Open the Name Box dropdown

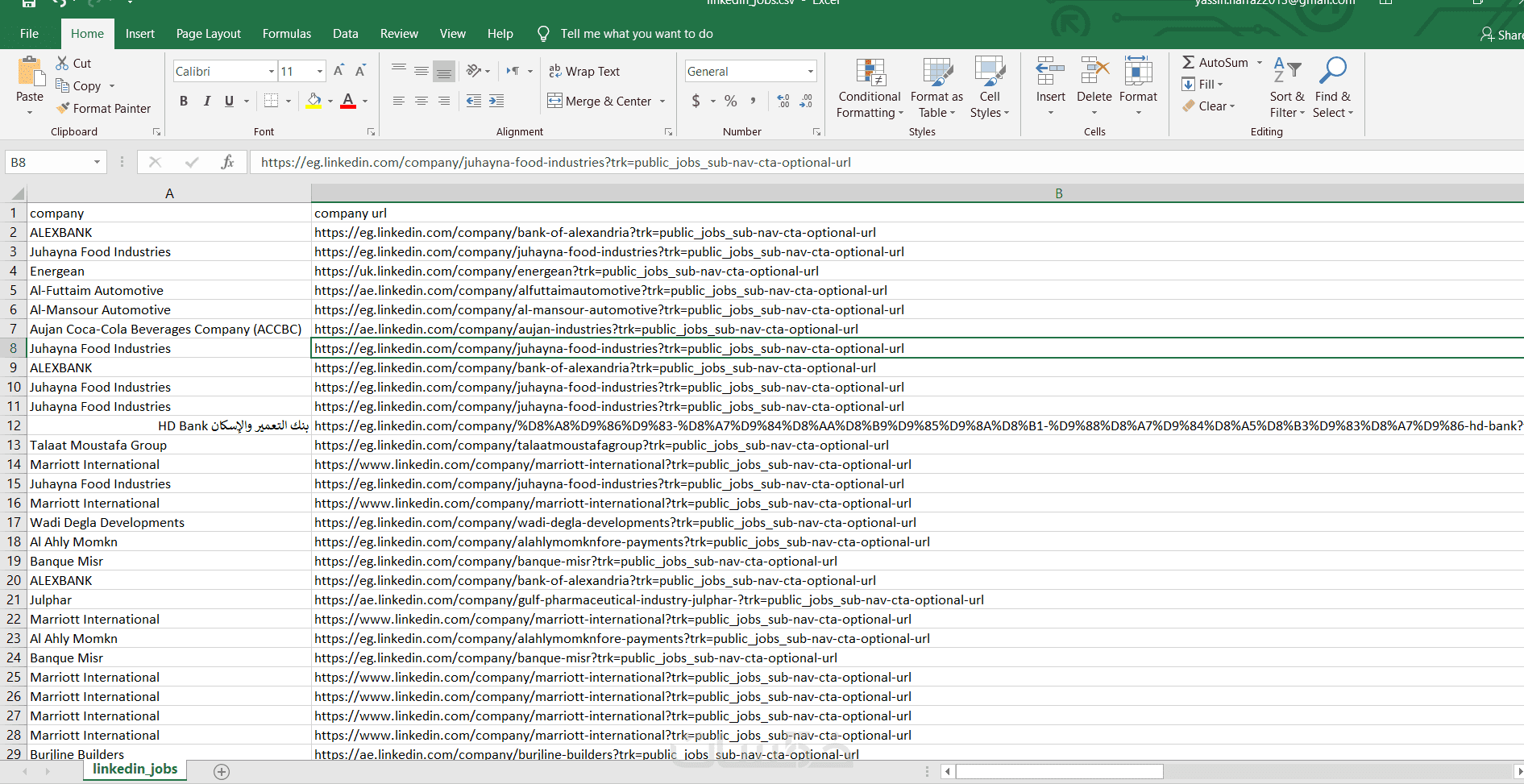(x=97, y=162)
